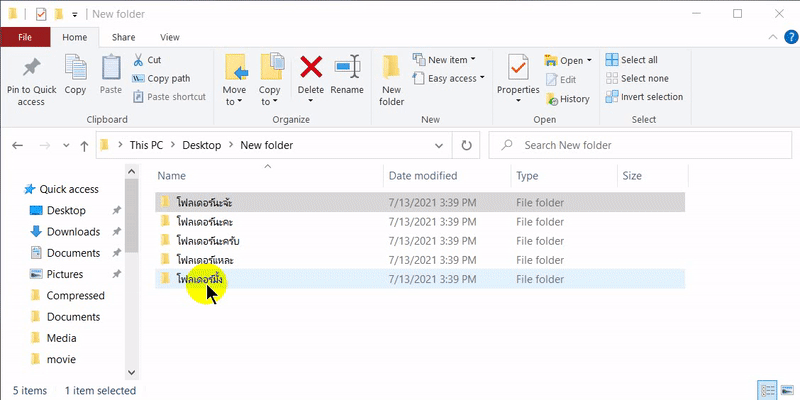The width and height of the screenshot is (800, 400).
Task: Click the red Delete icon
Action: tap(311, 67)
